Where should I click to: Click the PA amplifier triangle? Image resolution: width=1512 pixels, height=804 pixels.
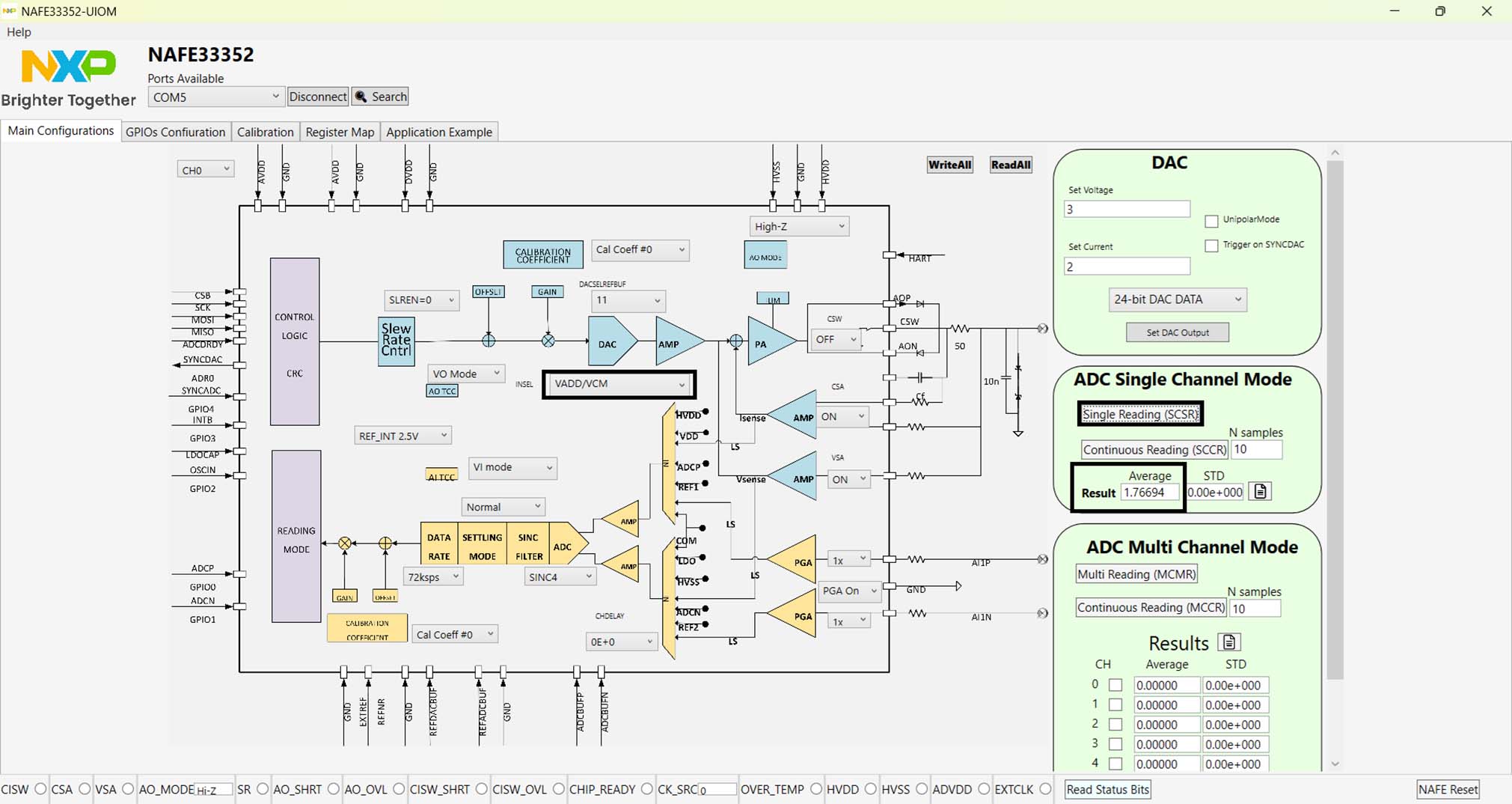pos(771,341)
